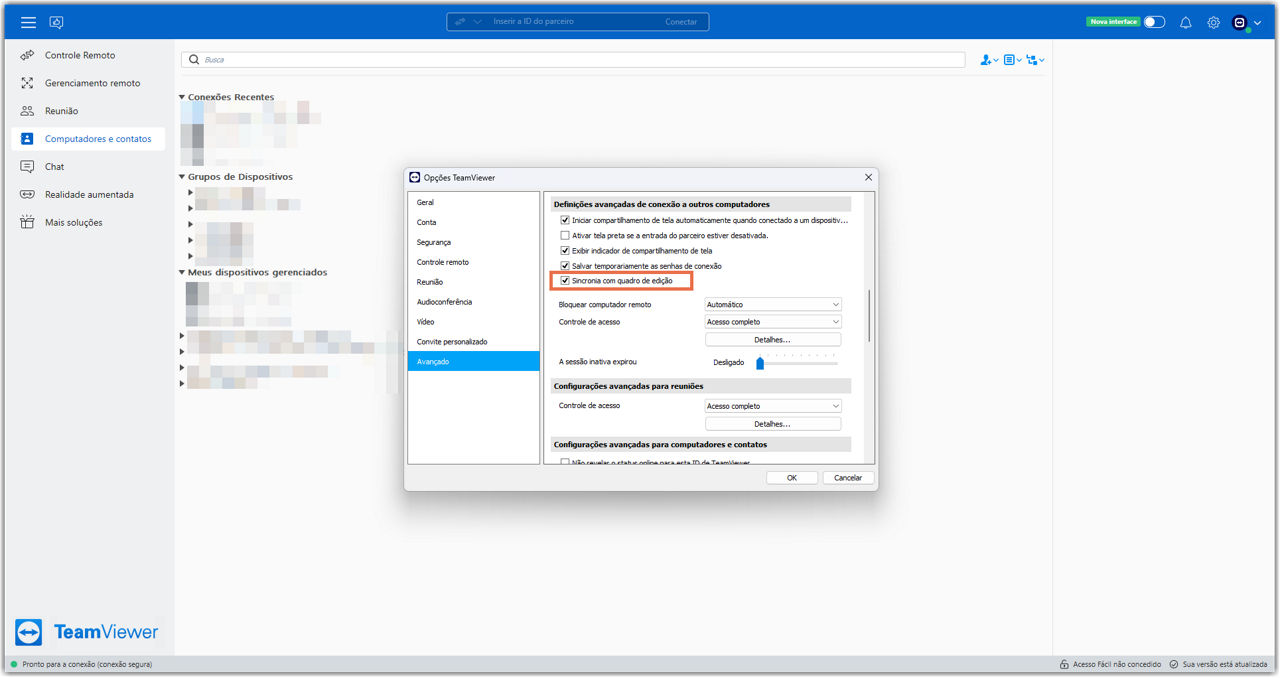Image resolution: width=1280 pixels, height=678 pixels.
Task: Open settings via the gear icon
Action: [1213, 22]
